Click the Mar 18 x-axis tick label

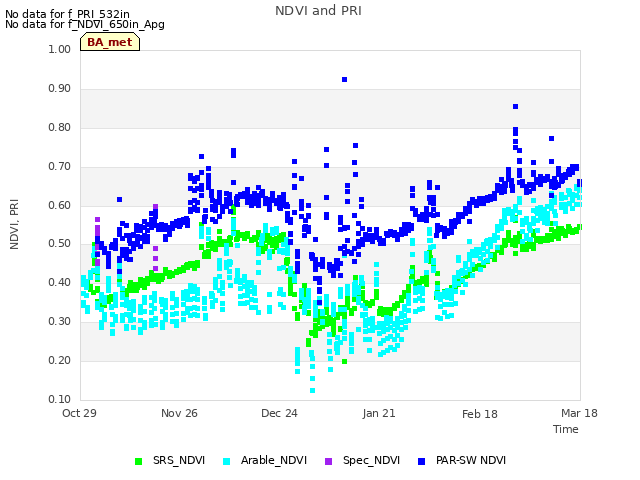(579, 413)
